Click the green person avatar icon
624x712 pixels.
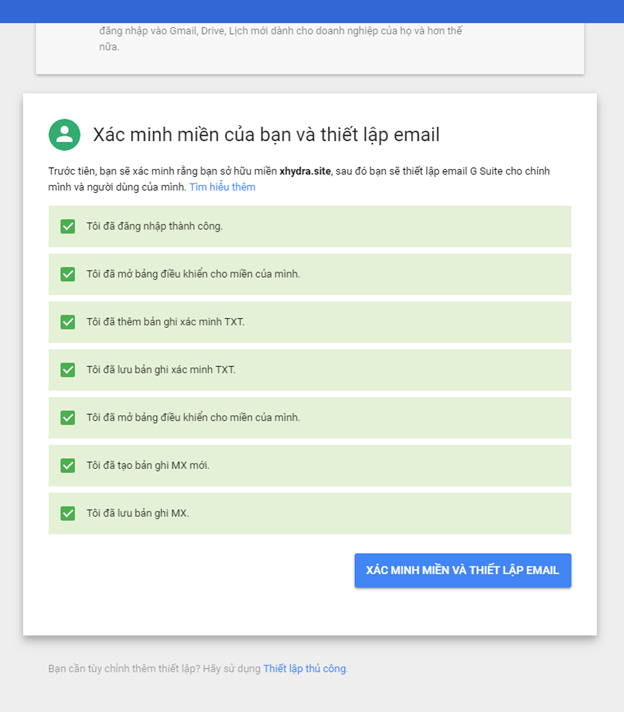click(x=64, y=135)
